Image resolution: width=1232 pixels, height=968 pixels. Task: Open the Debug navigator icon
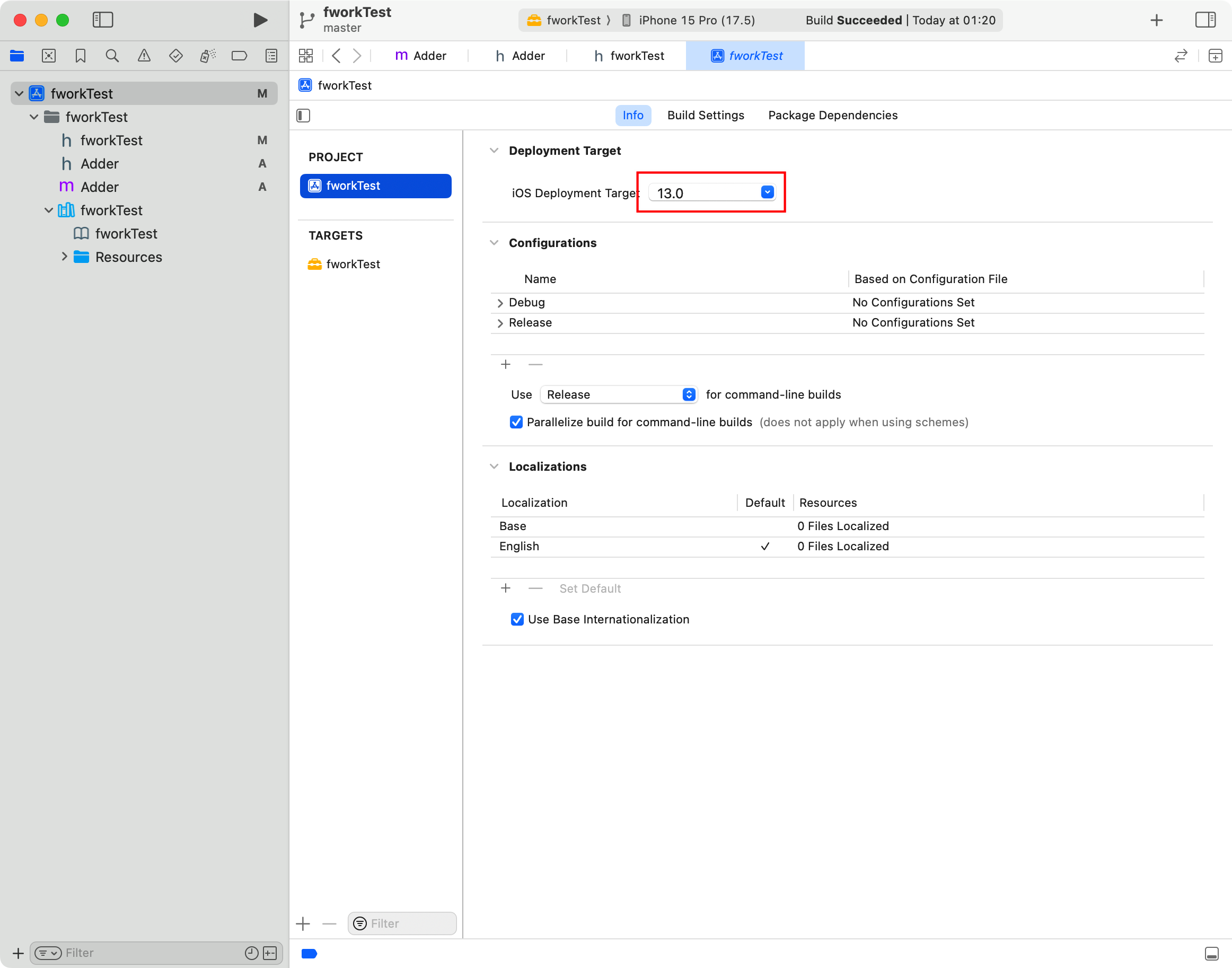(x=207, y=56)
